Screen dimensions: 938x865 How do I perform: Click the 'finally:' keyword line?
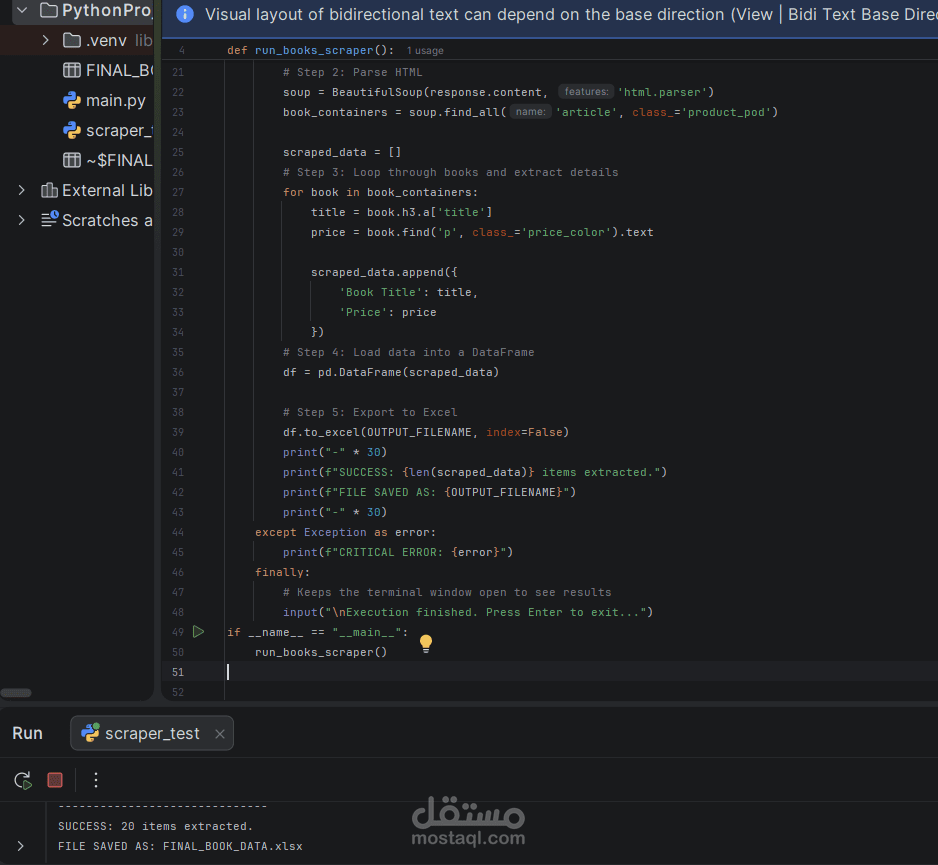[282, 572]
